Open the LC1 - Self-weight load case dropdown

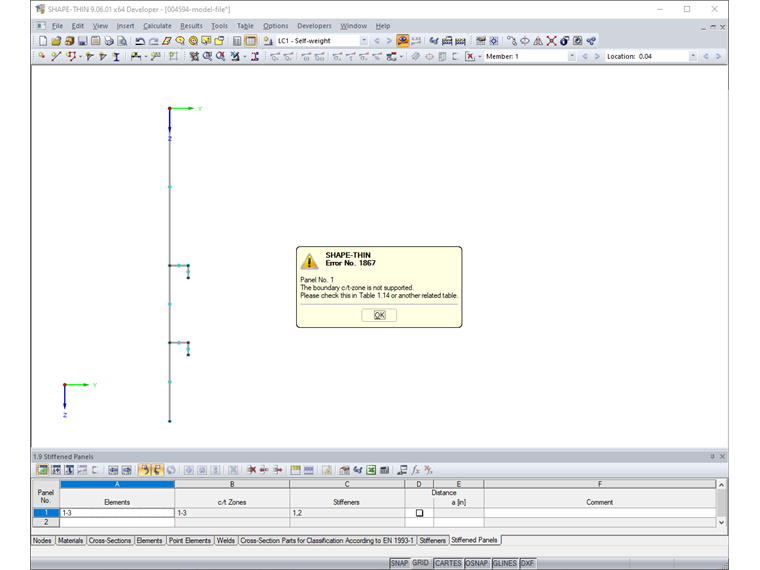(x=364, y=41)
